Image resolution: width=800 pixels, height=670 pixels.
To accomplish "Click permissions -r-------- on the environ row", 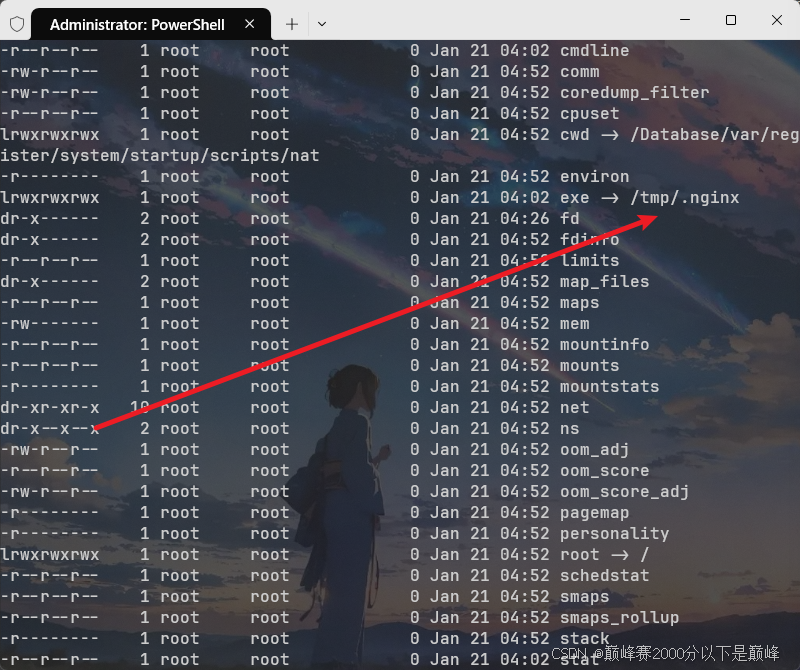I will [49, 177].
